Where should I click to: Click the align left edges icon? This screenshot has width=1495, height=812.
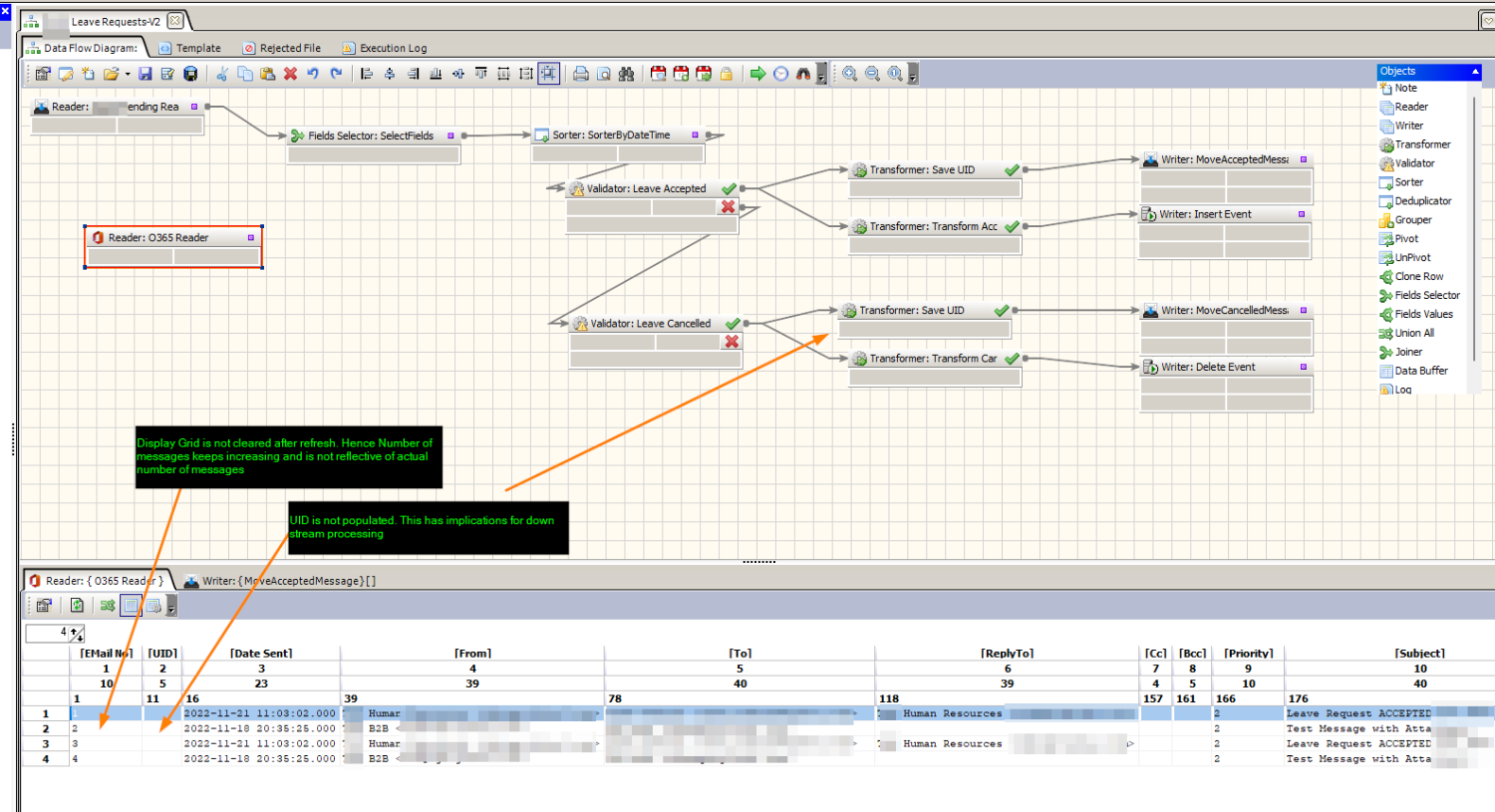pos(367,74)
